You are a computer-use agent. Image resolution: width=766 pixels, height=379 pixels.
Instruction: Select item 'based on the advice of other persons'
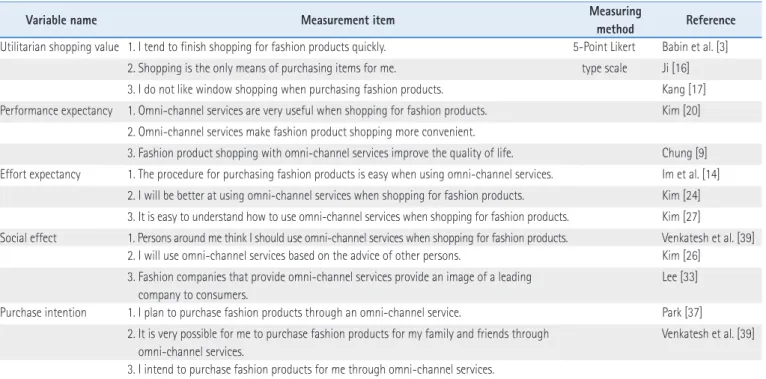tap(294, 255)
